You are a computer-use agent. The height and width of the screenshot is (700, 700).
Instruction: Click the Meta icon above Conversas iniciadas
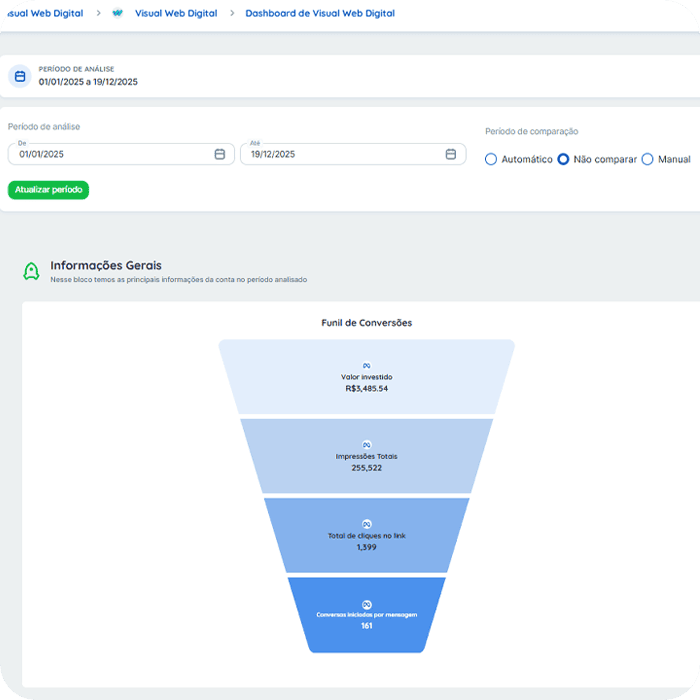[x=366, y=604]
